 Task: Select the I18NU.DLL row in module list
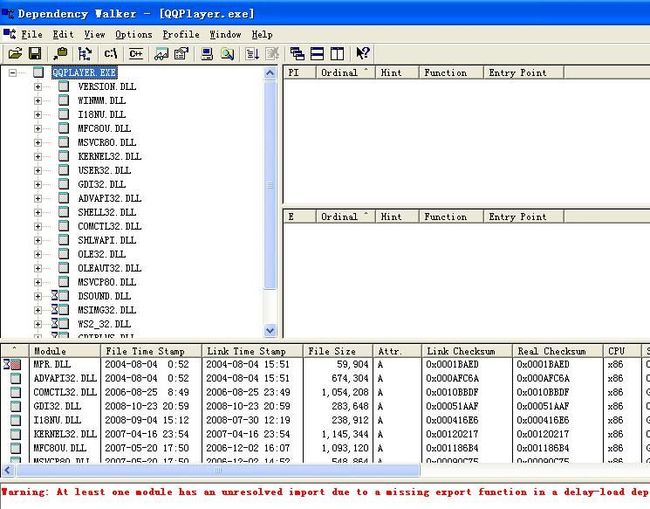click(325, 420)
